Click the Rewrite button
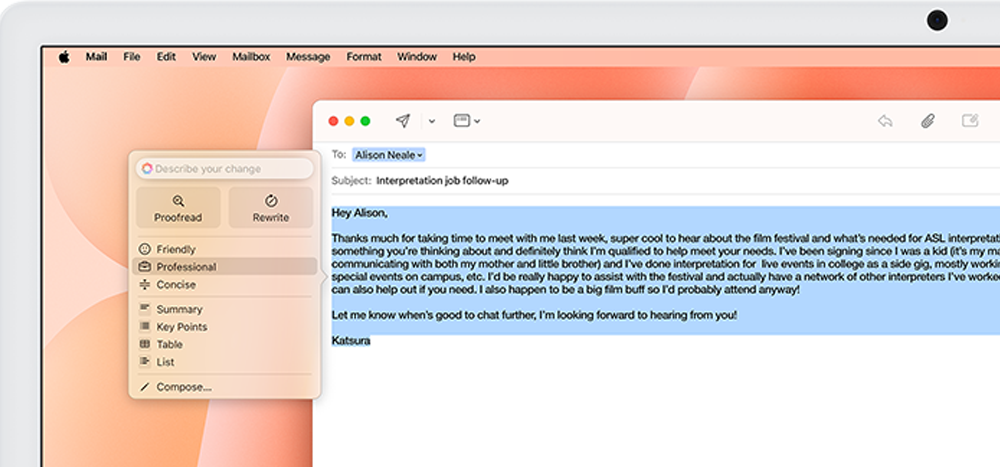 click(270, 208)
